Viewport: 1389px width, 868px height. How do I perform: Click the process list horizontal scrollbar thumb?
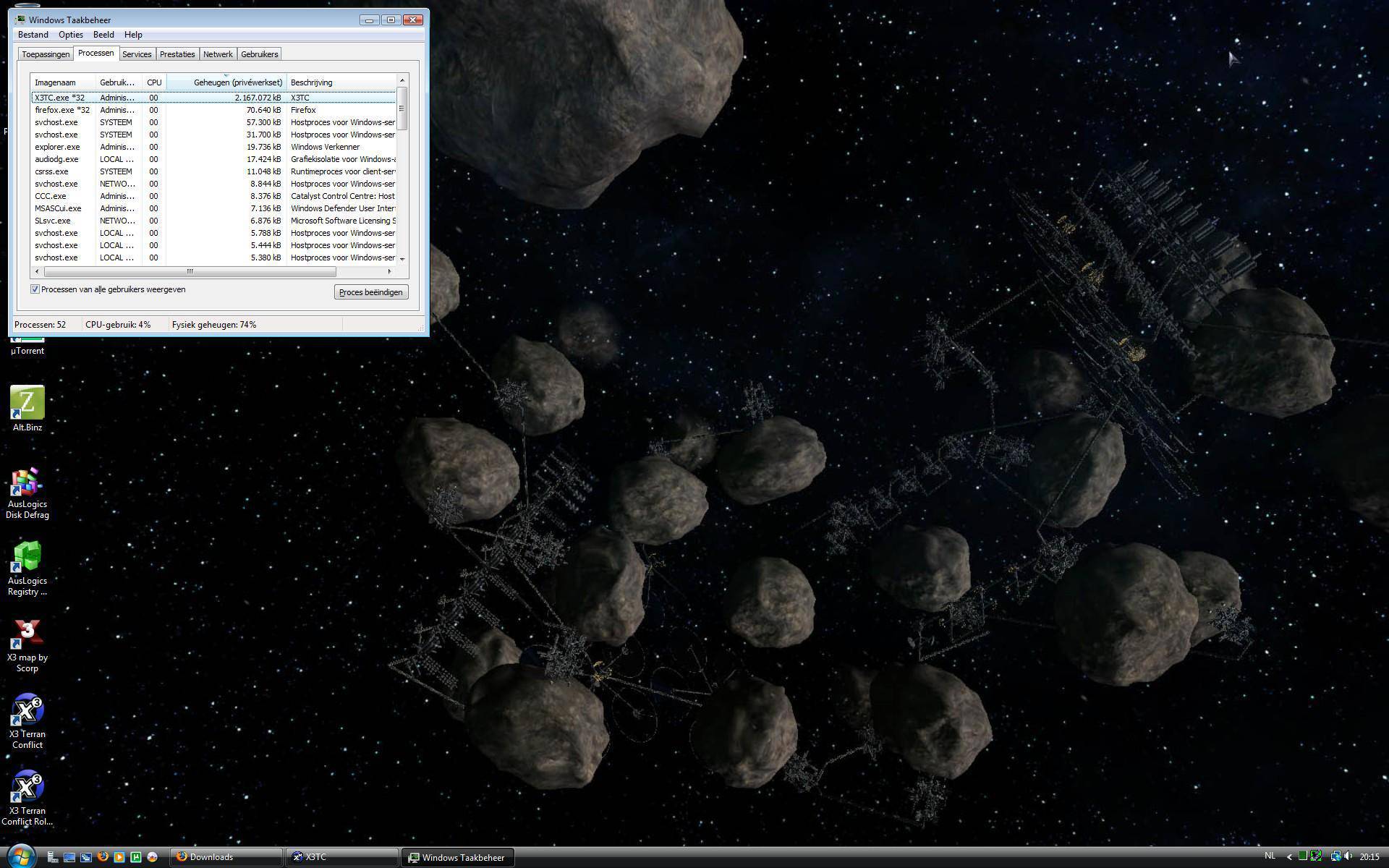190,272
